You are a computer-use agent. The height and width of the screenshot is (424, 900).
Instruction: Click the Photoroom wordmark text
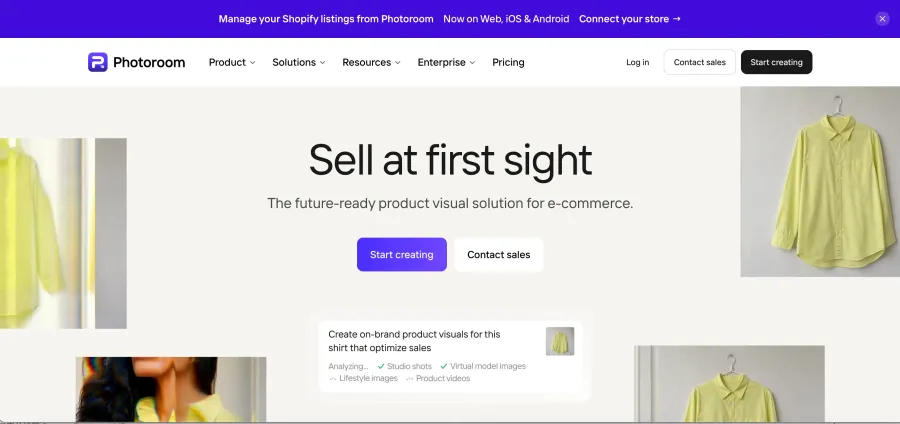pos(149,62)
